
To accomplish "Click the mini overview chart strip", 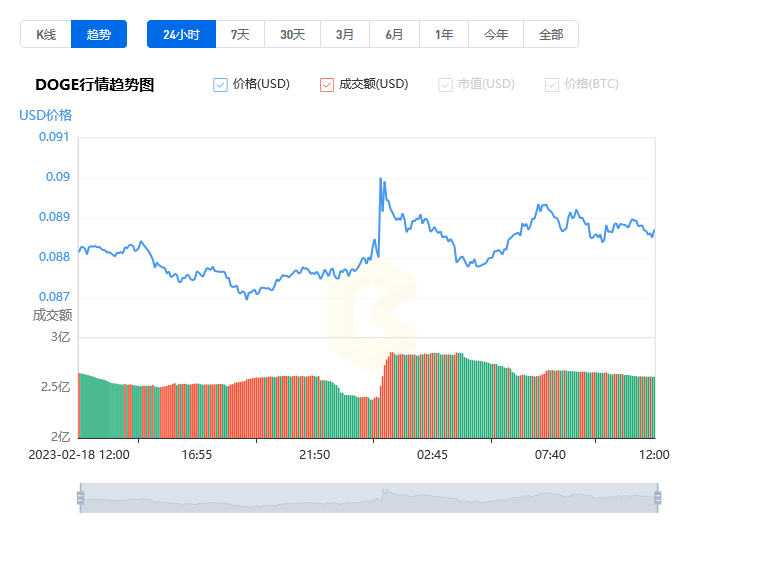I will pyautogui.click(x=369, y=498).
